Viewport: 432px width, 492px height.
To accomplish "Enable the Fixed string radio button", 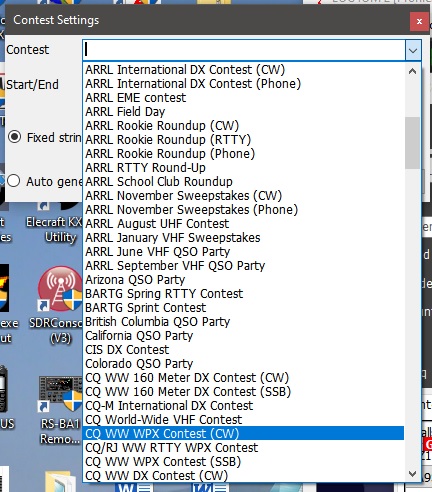I will pyautogui.click(x=15, y=137).
